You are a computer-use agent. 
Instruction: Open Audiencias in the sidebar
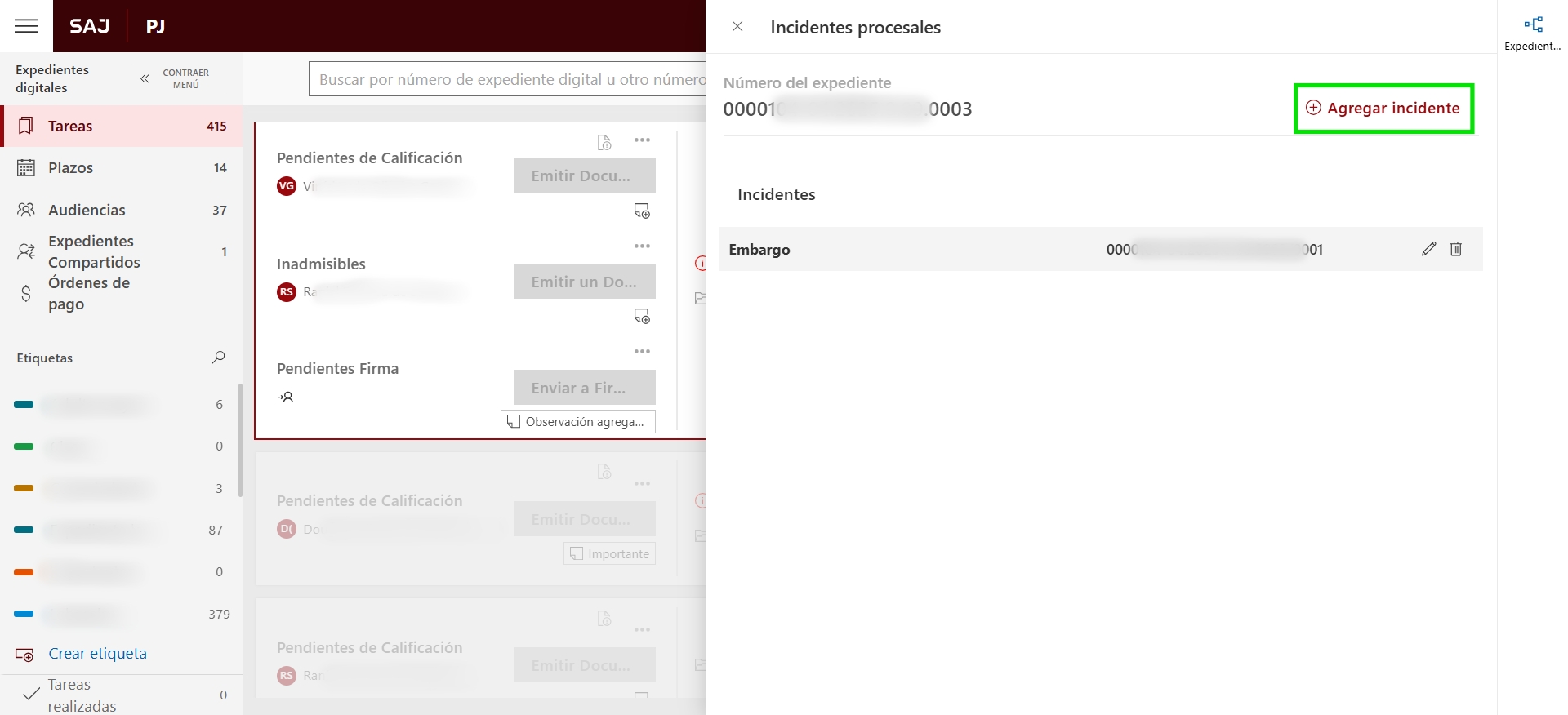tap(87, 211)
